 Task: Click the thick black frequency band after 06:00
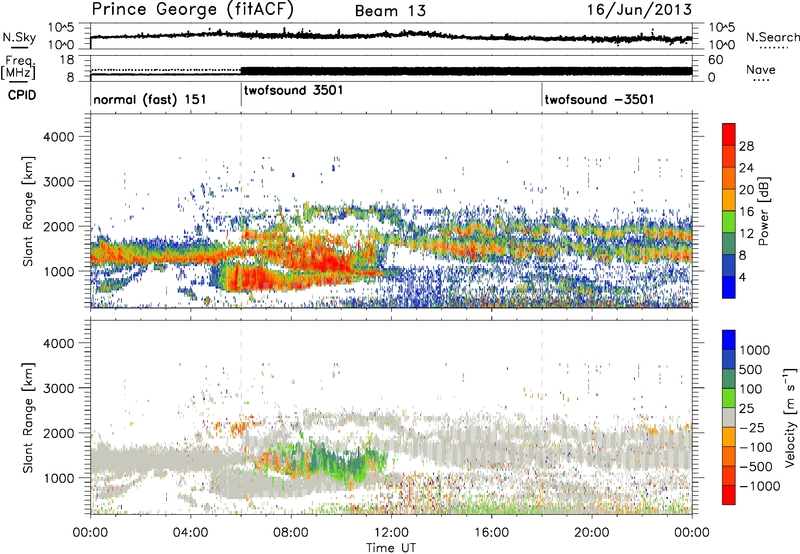coord(466,71)
